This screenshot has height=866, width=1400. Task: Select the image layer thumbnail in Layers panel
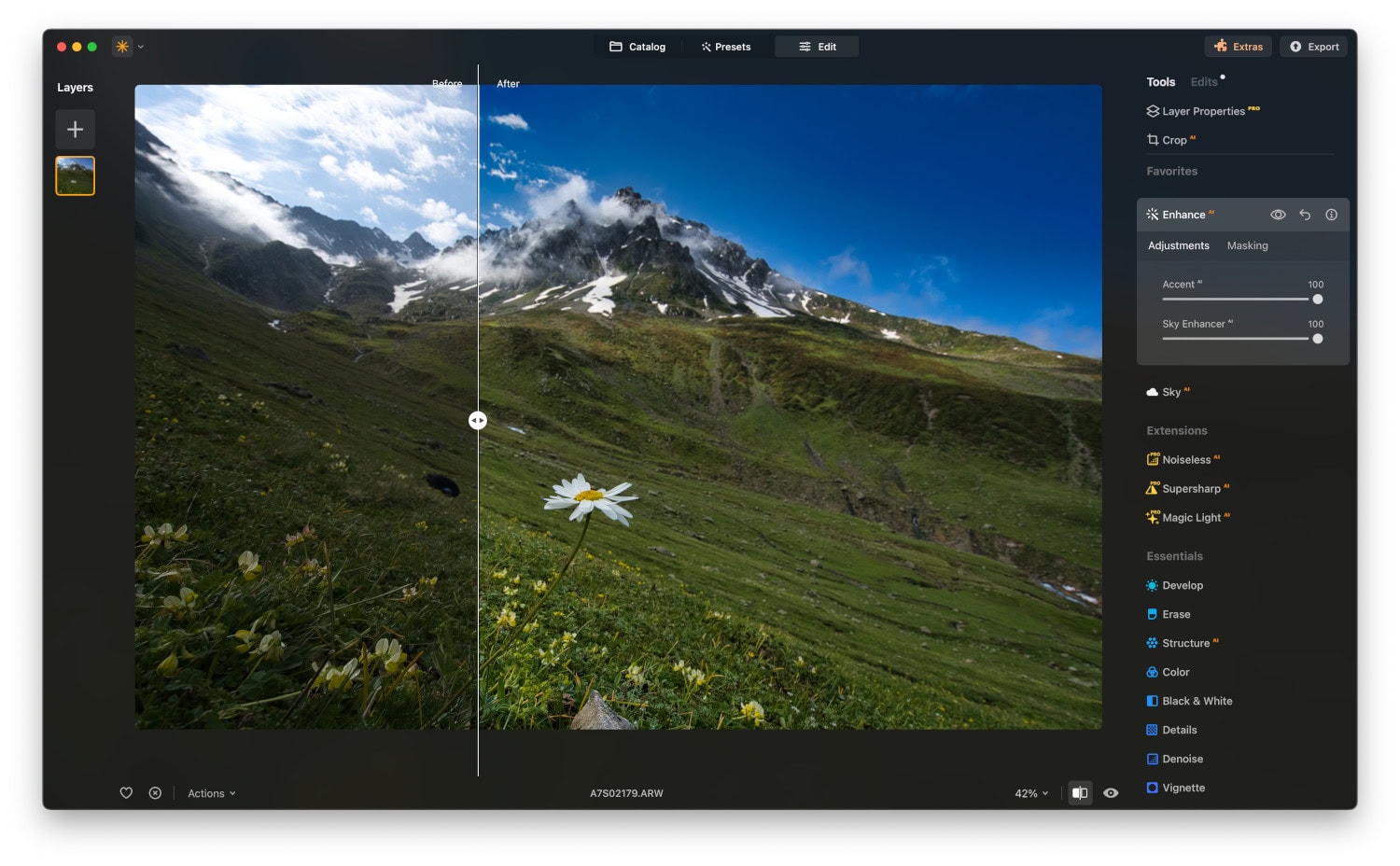75,175
